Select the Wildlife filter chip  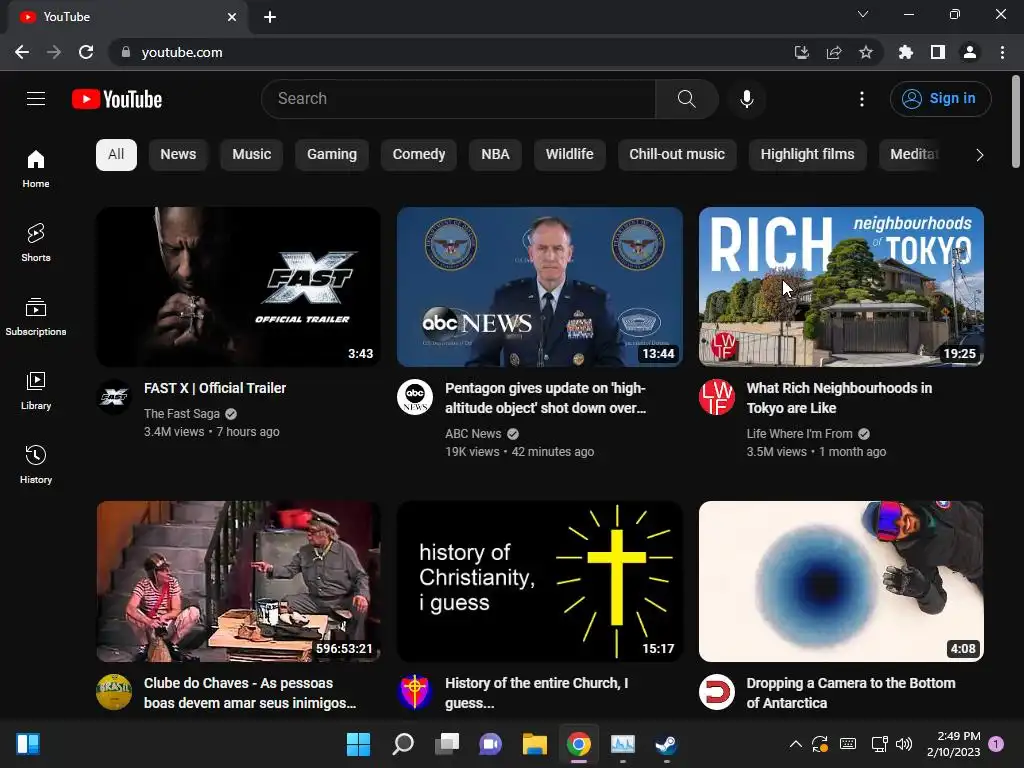[569, 155]
